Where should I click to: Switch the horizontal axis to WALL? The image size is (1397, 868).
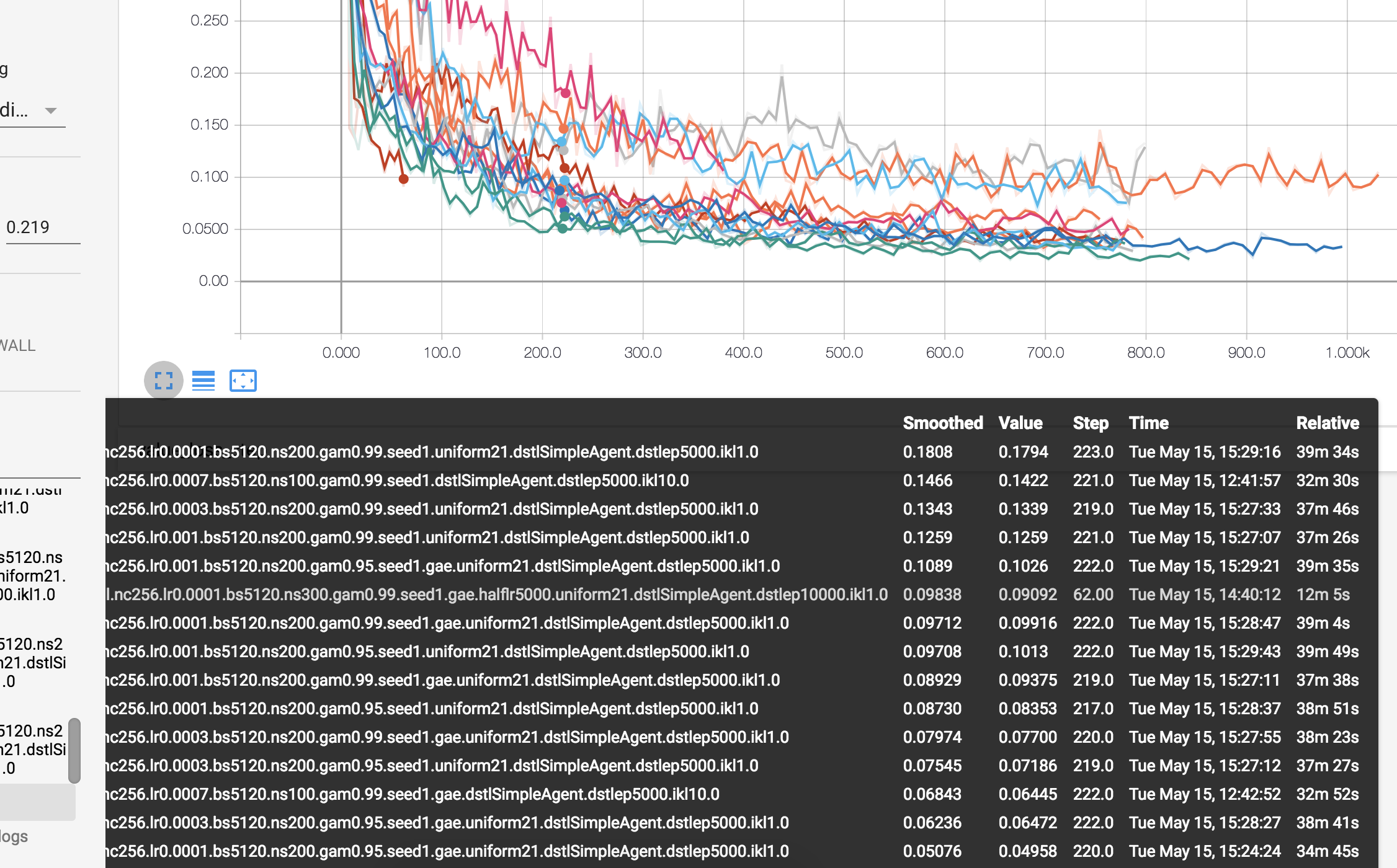point(17,345)
